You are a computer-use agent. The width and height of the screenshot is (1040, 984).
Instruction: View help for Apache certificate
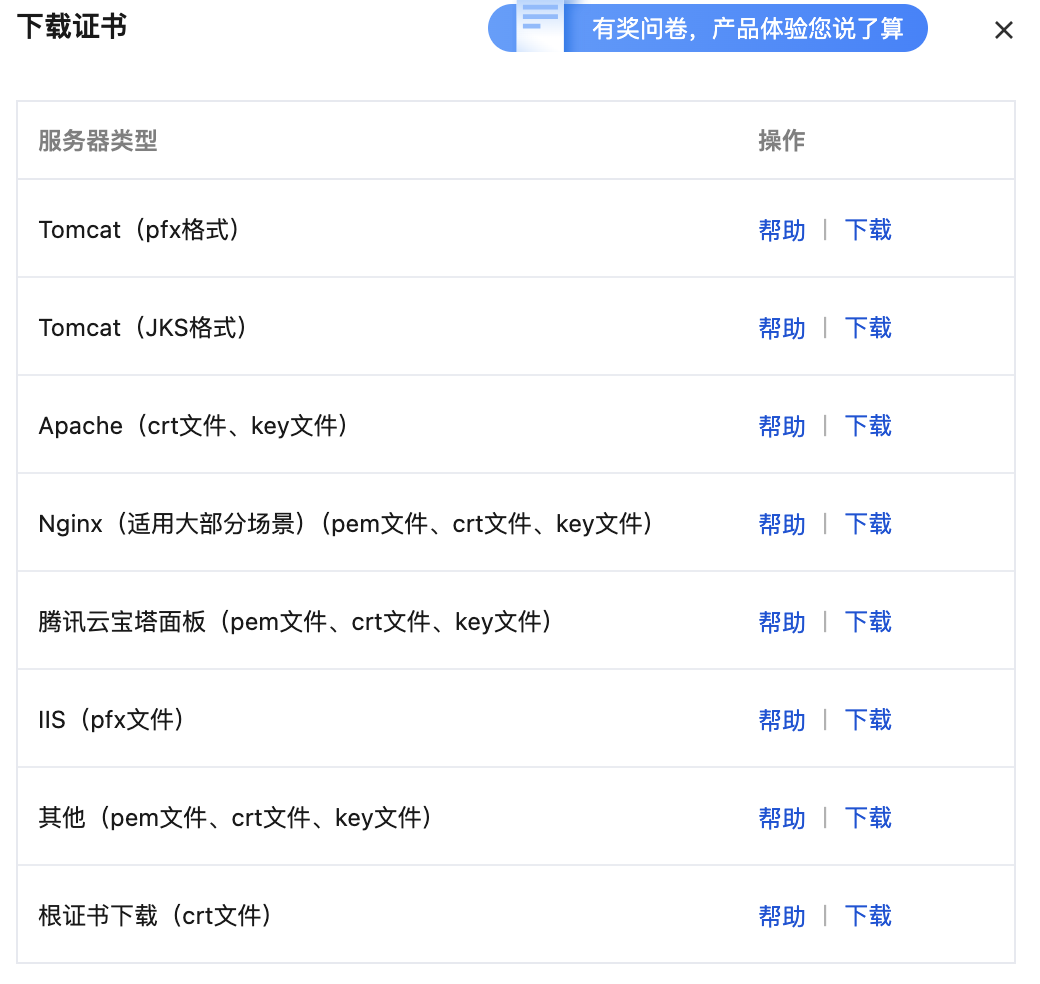point(781,426)
